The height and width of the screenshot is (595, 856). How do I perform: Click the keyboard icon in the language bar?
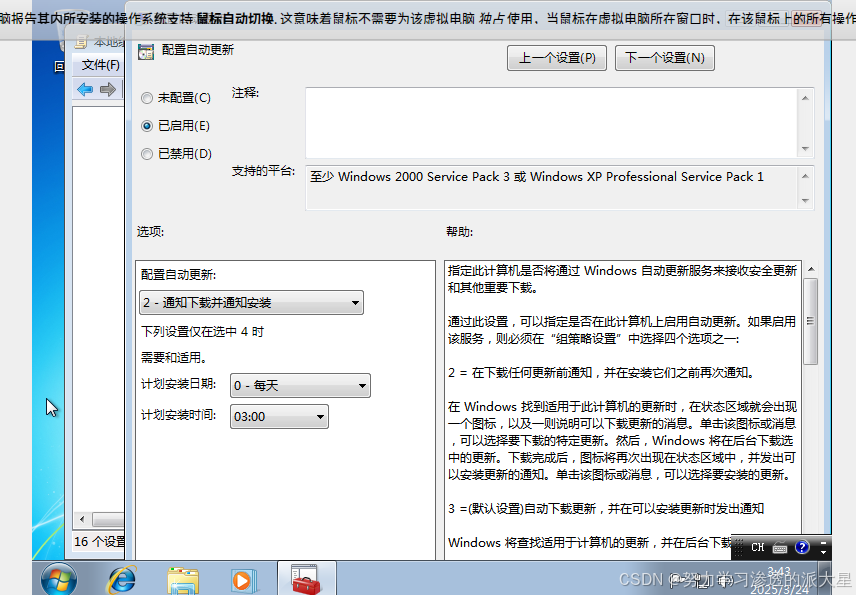point(780,548)
